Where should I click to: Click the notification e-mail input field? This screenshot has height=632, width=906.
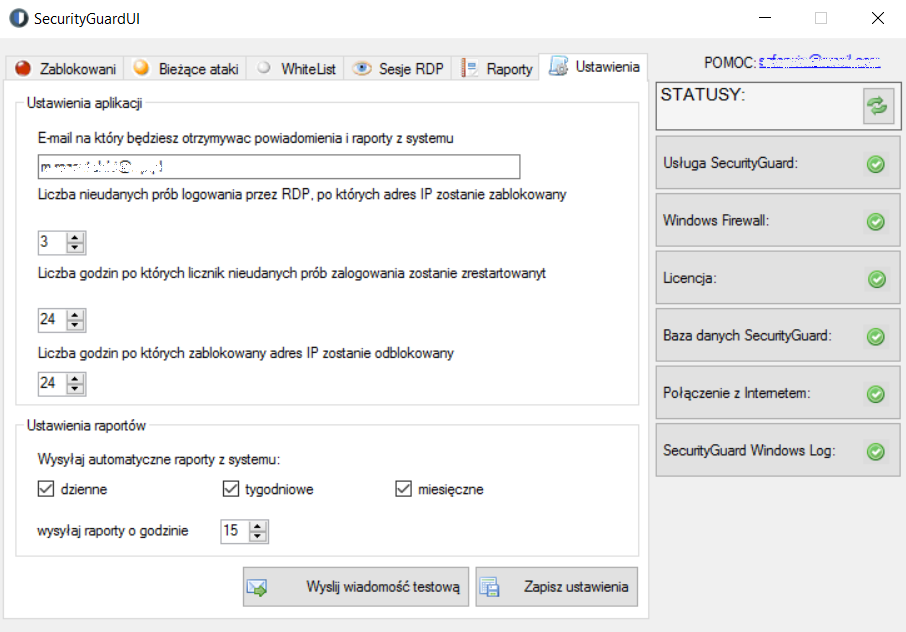(279, 167)
